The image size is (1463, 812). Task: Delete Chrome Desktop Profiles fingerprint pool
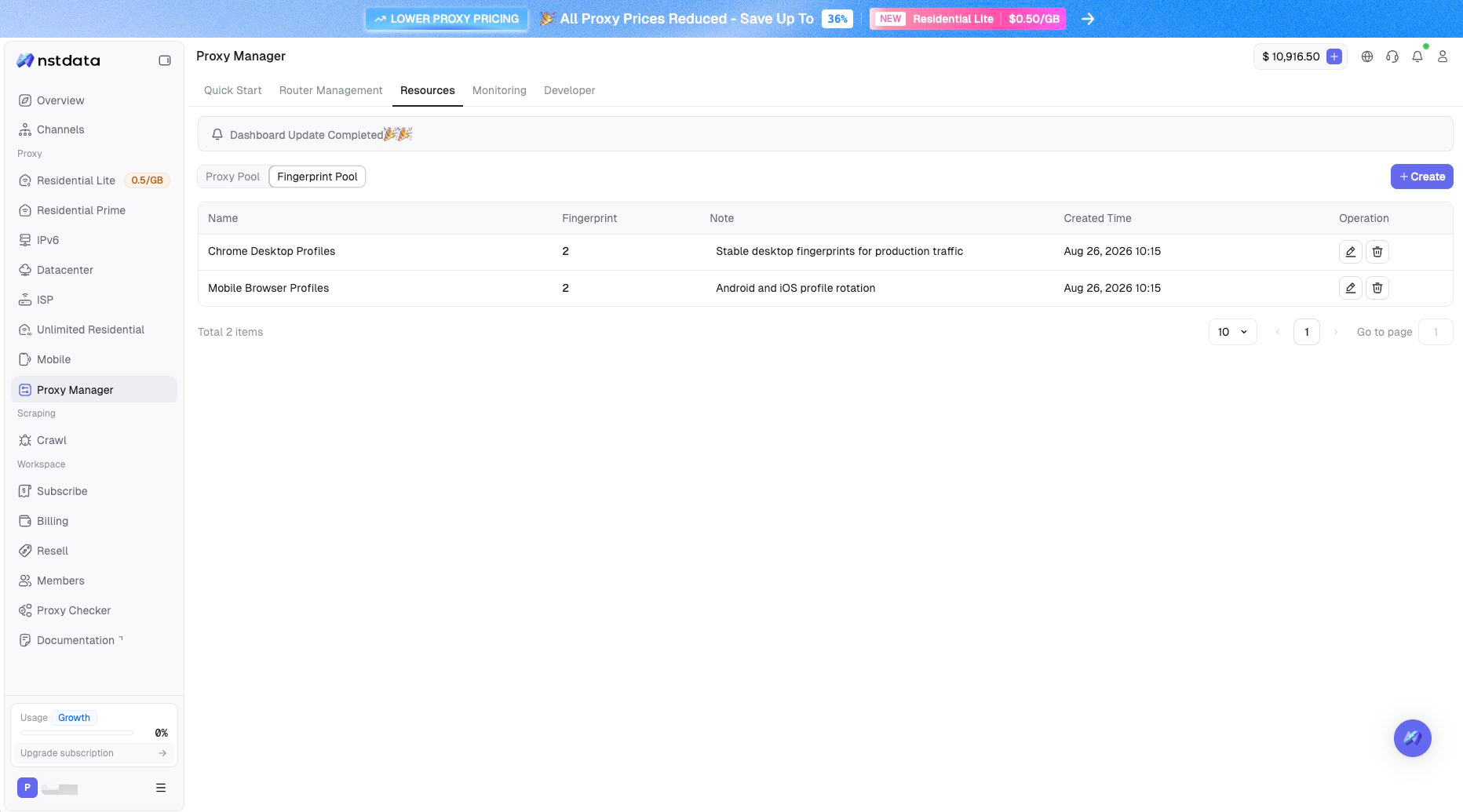pyautogui.click(x=1377, y=252)
